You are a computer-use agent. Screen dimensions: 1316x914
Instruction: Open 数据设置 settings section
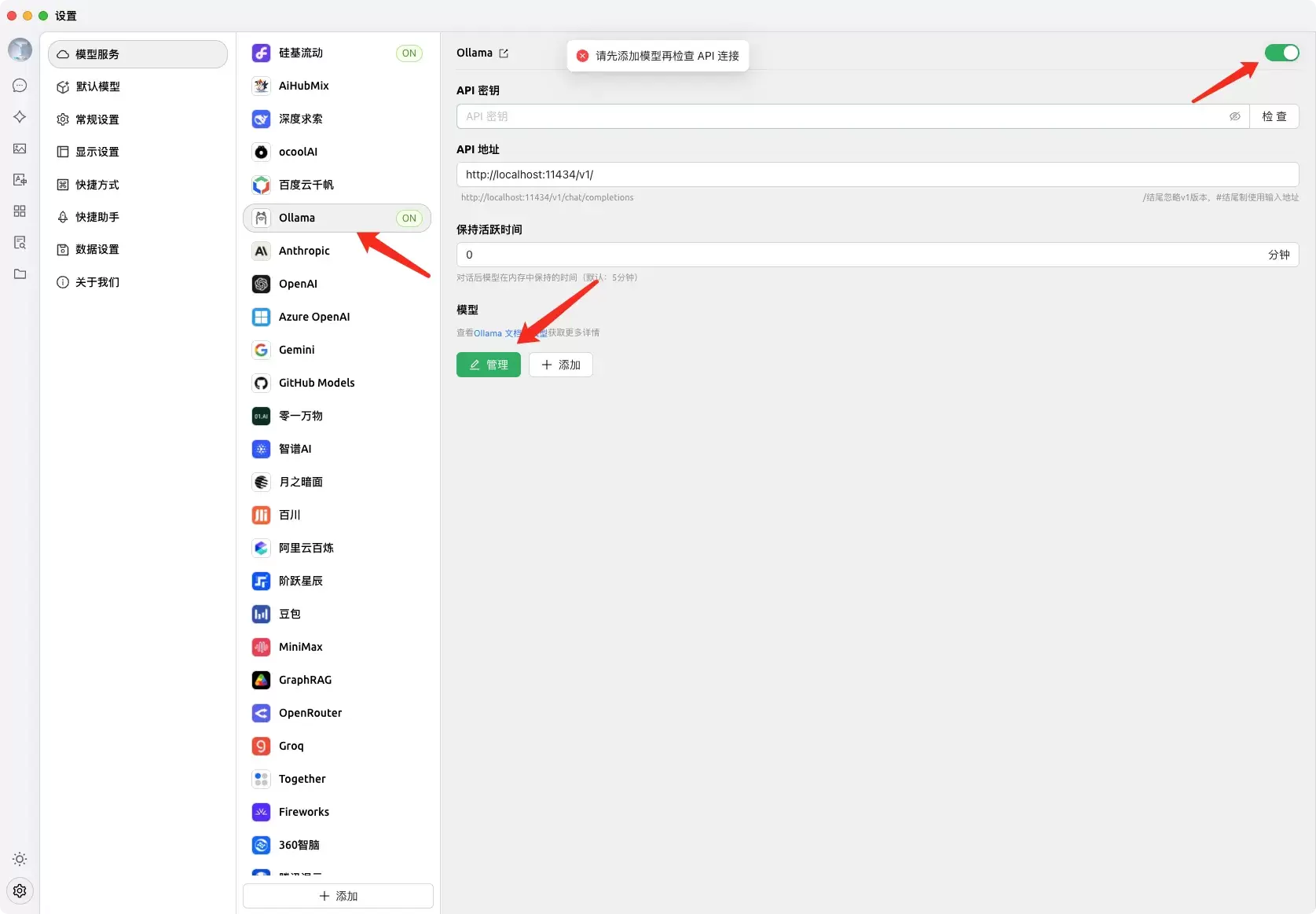pyautogui.click(x=137, y=249)
